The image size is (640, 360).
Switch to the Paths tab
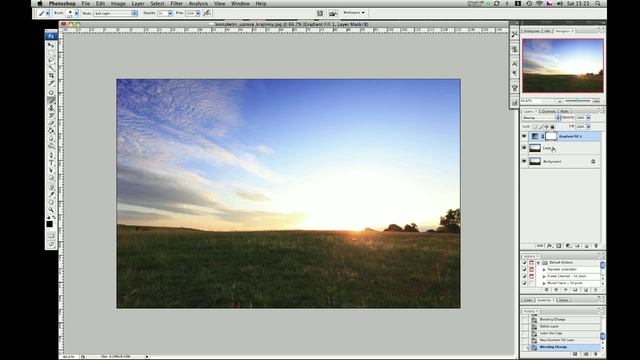[x=564, y=111]
